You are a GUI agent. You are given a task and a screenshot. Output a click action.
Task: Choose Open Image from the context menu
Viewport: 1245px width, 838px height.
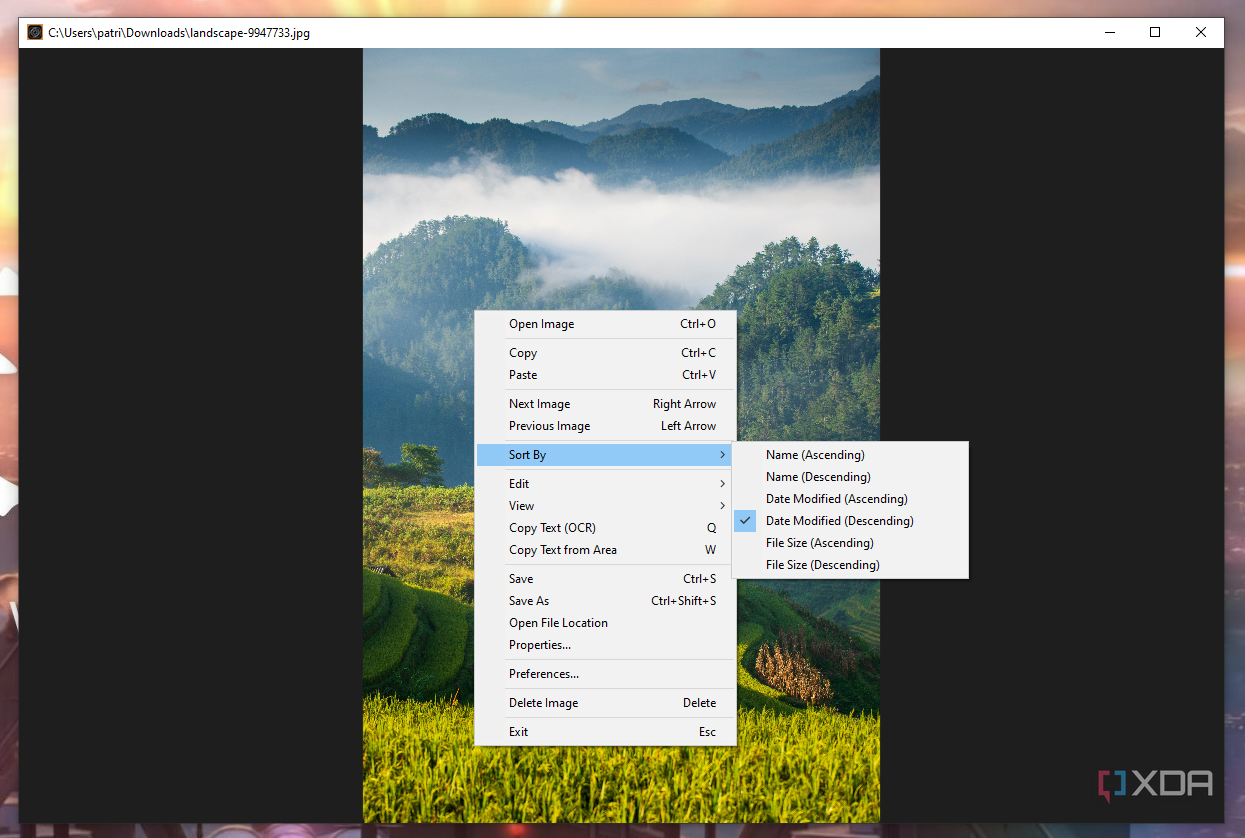tap(605, 324)
